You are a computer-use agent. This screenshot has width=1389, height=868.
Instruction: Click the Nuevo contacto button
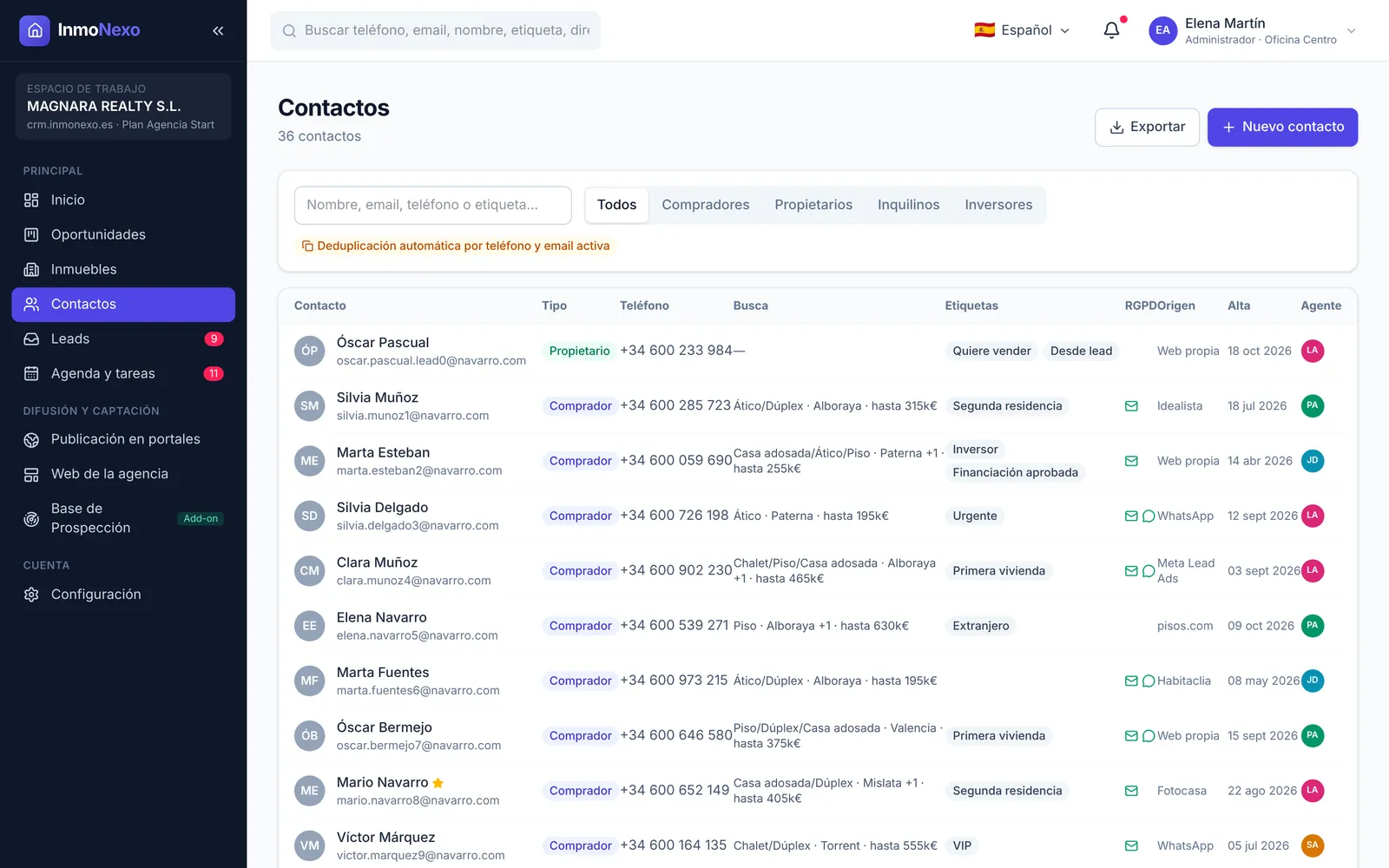pos(1282,127)
